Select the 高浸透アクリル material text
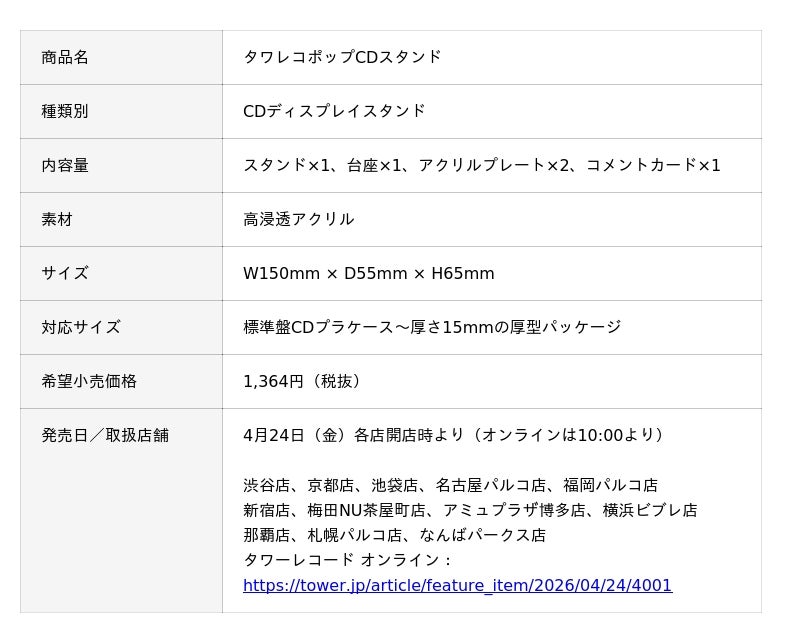 (298, 219)
